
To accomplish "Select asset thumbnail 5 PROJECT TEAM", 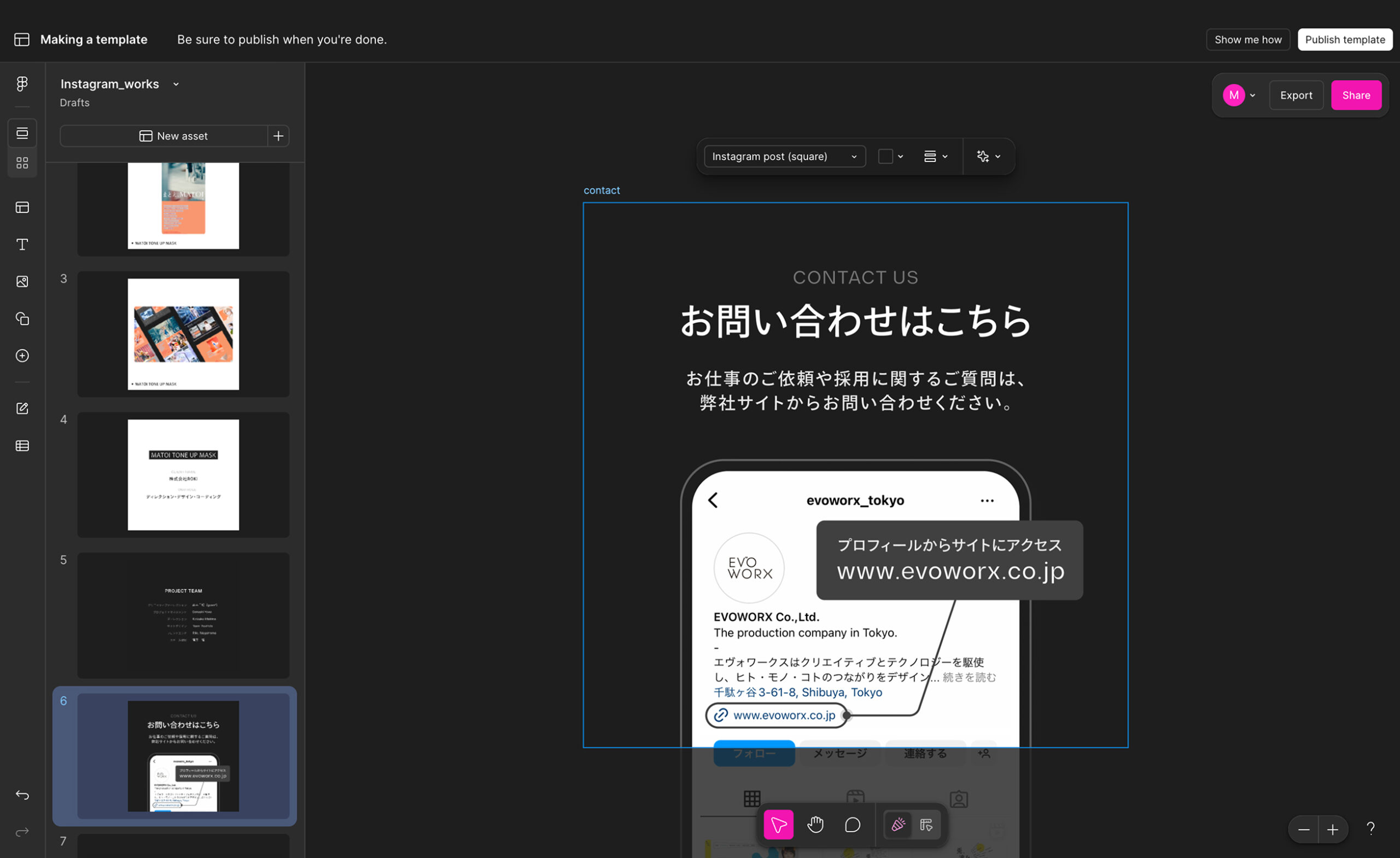I will (x=183, y=615).
